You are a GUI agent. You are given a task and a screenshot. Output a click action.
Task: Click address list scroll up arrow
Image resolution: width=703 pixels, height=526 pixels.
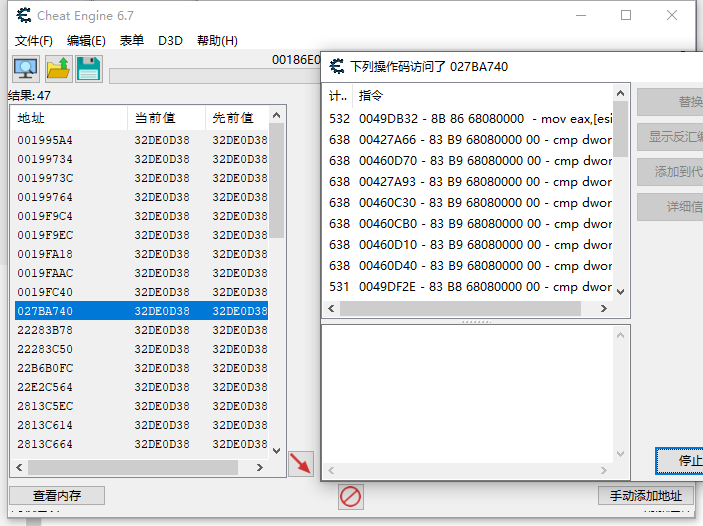277,116
